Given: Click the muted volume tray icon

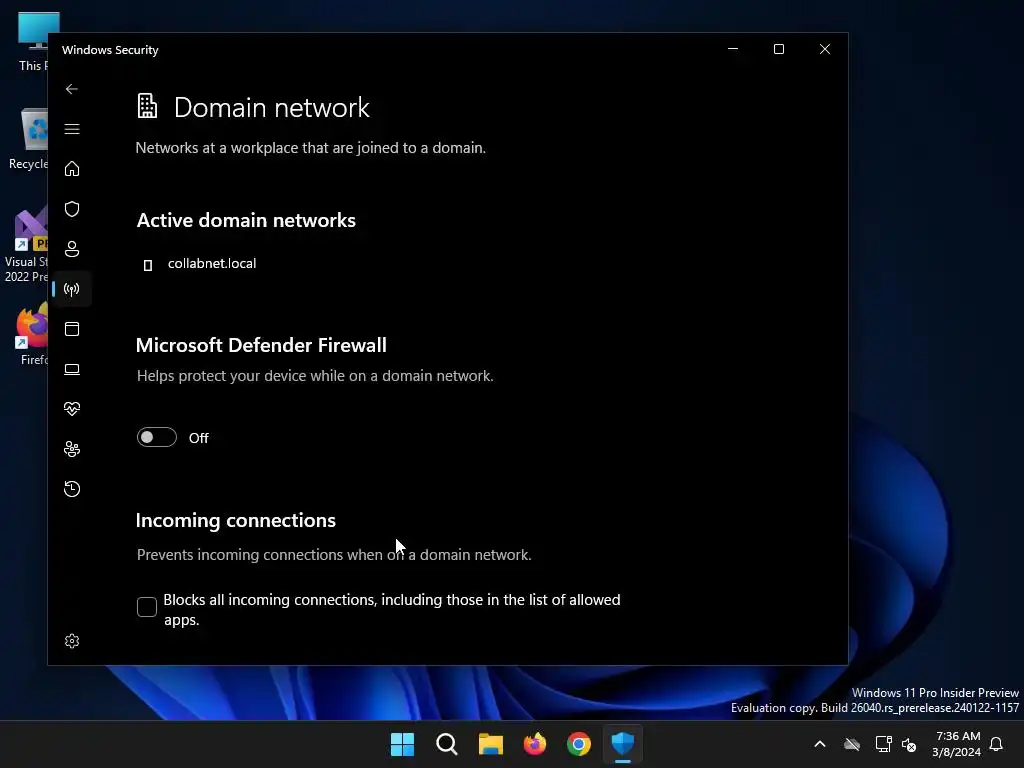Looking at the screenshot, I should pos(909,744).
